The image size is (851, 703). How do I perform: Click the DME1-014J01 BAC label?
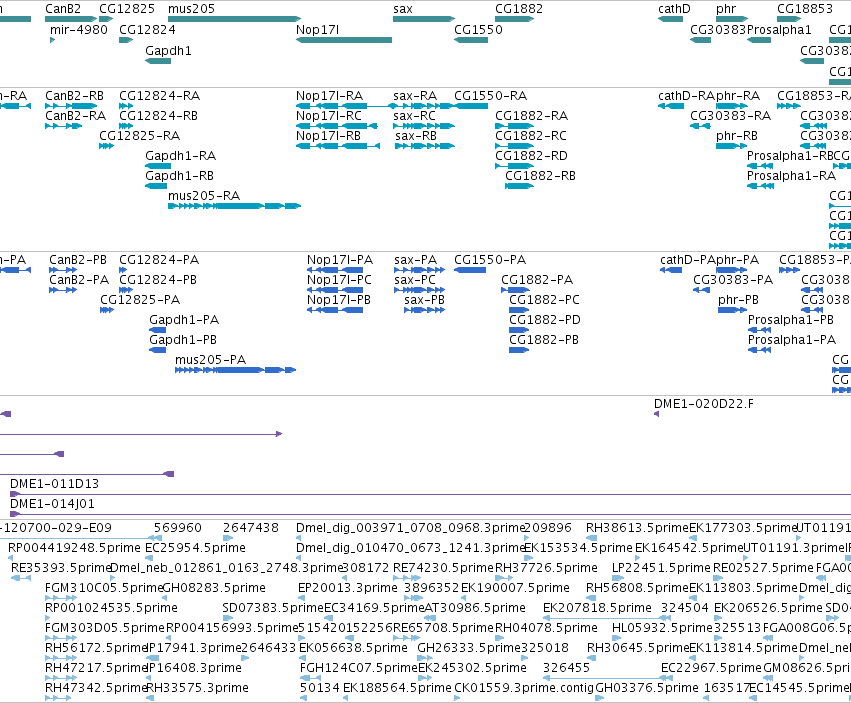(x=53, y=504)
